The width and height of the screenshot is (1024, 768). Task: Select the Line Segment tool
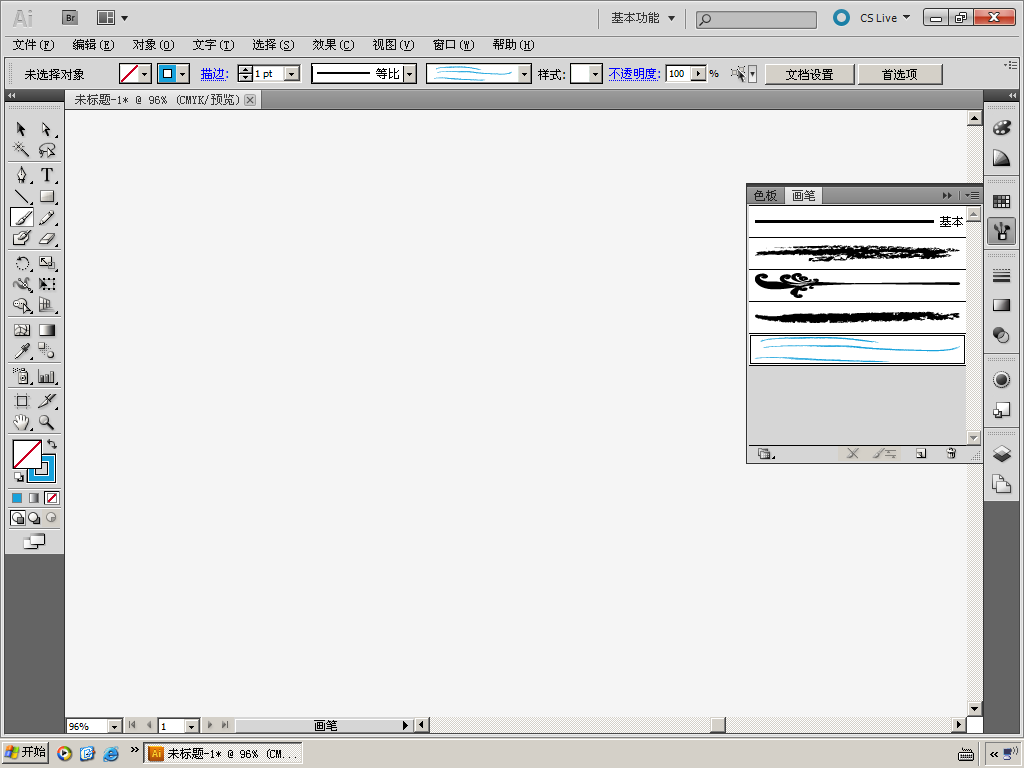21,196
